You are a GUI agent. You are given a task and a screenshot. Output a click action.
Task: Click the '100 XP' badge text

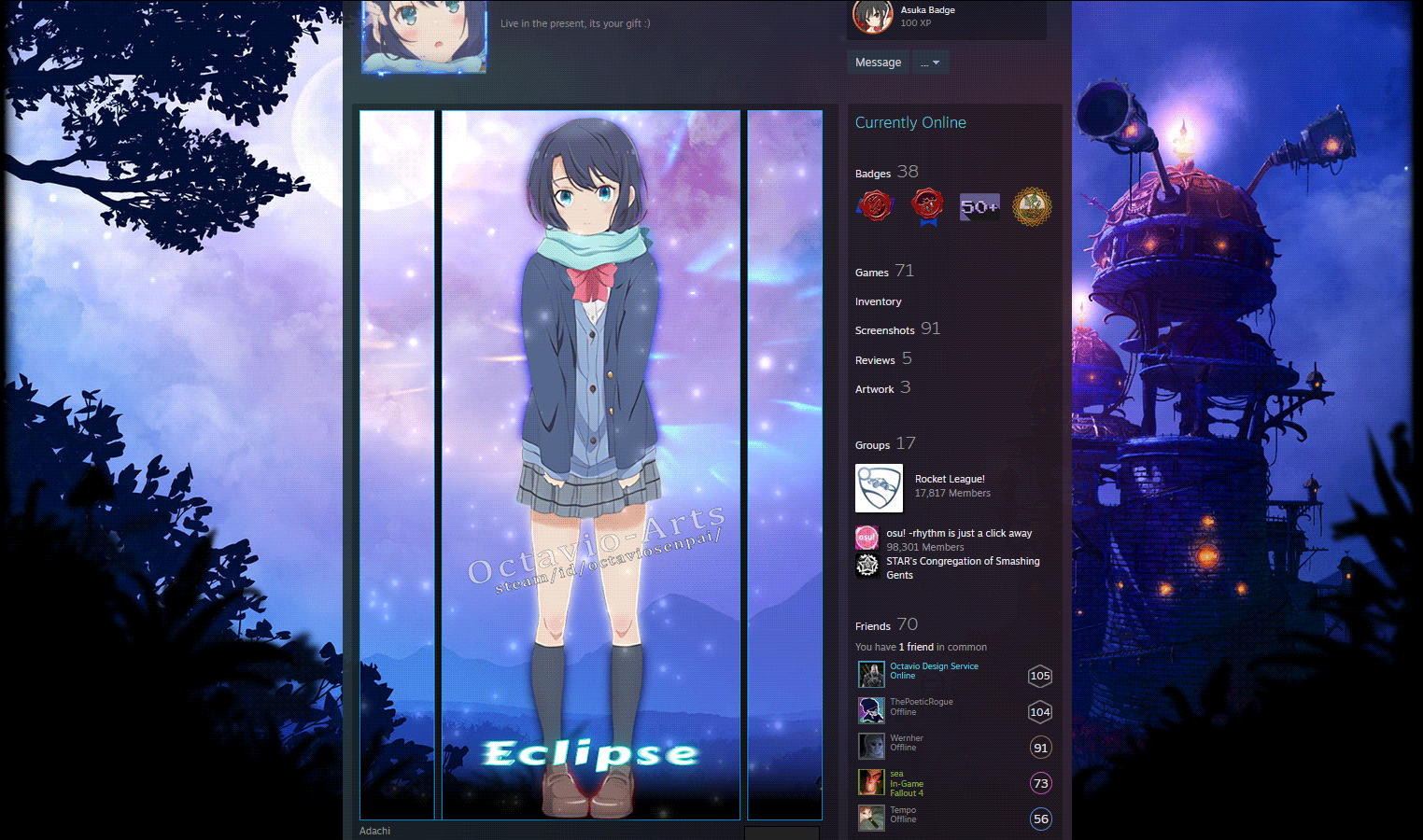pyautogui.click(x=915, y=22)
